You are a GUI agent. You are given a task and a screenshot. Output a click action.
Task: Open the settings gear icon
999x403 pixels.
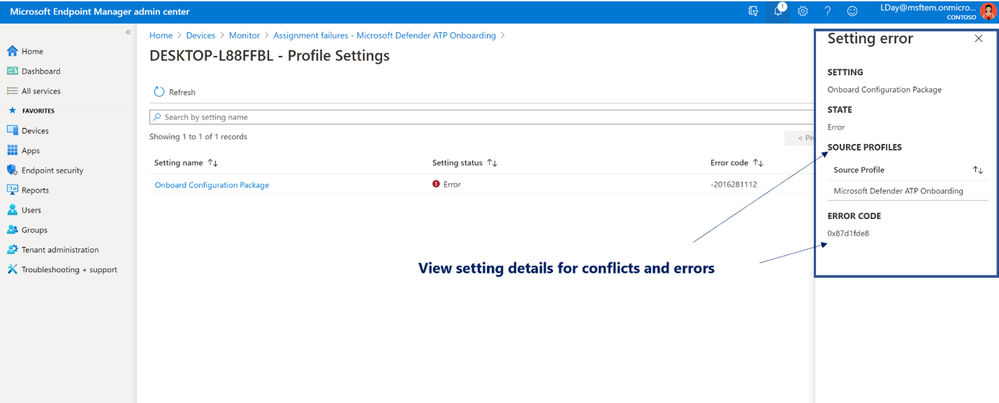[x=803, y=11]
